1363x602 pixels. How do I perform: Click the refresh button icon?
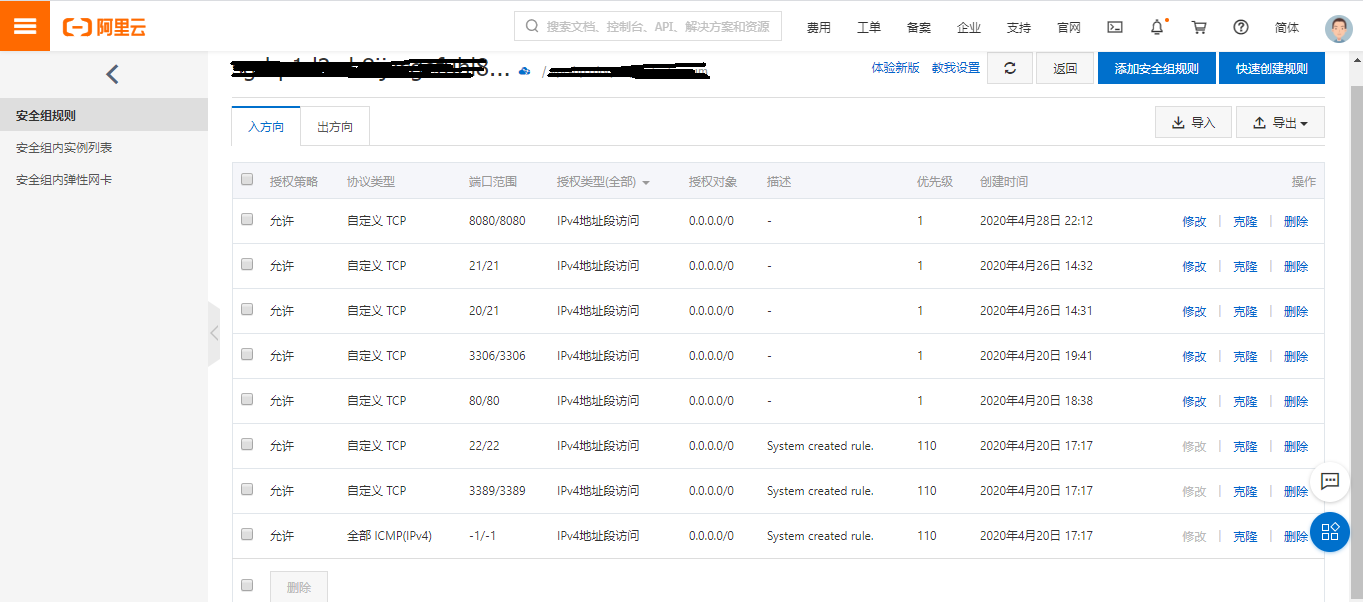1010,68
